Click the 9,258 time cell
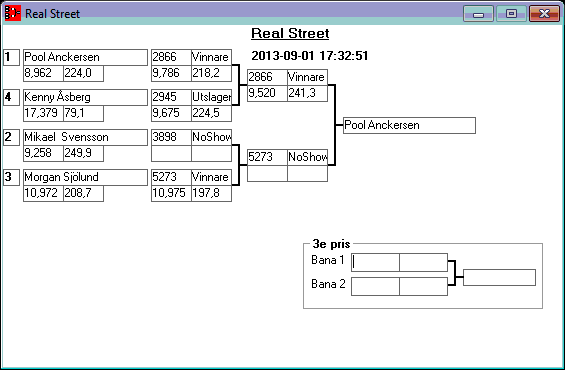The width and height of the screenshot is (565, 370). point(43,153)
